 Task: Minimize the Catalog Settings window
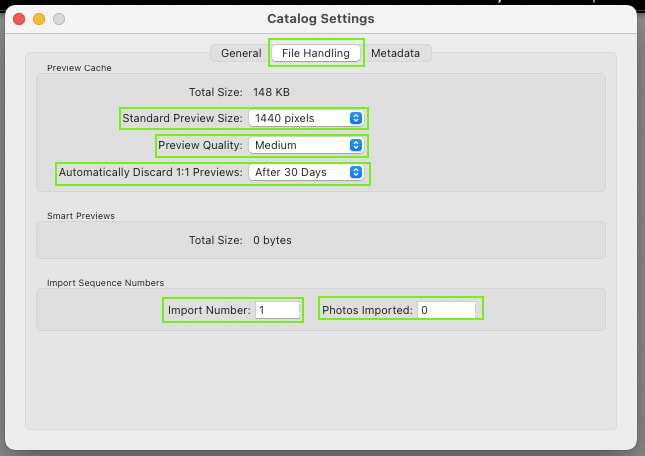coord(39,19)
